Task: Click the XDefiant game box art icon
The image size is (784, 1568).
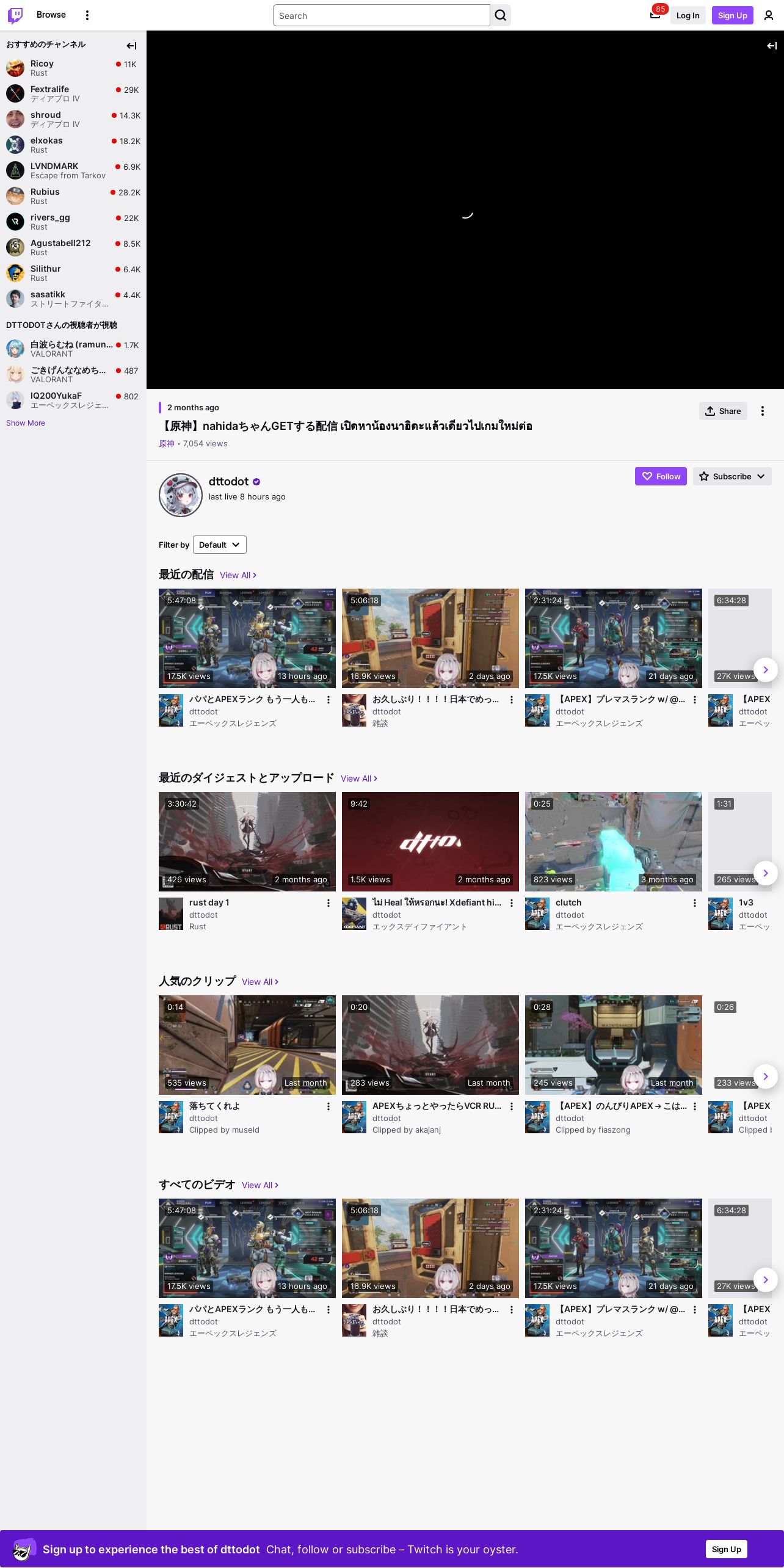Action: 354,914
